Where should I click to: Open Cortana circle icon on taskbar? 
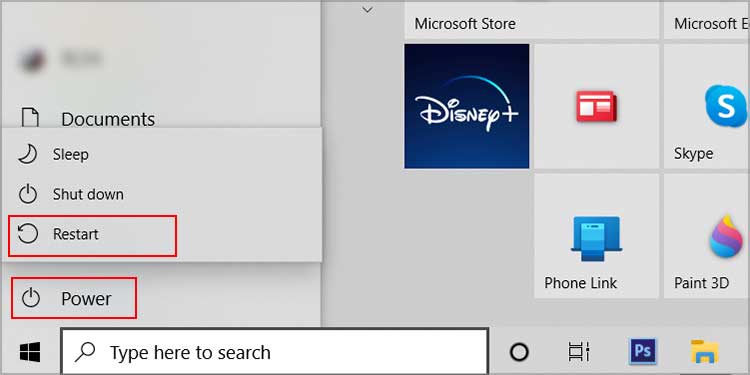[x=519, y=353]
